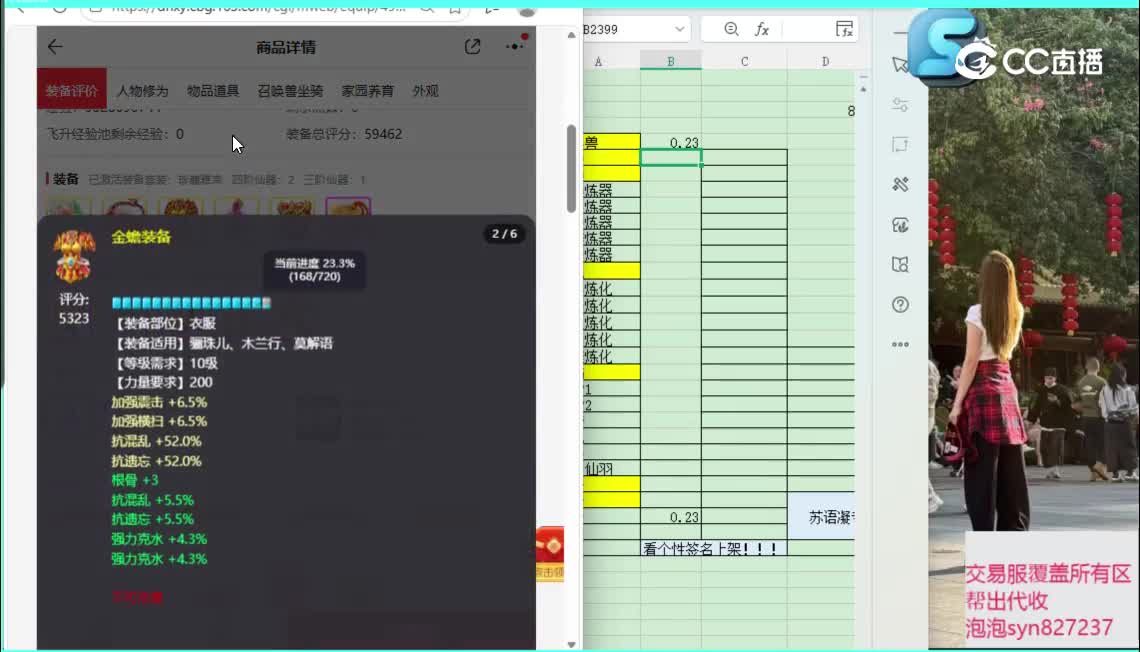Click the red envelope floating icon

[x=550, y=553]
